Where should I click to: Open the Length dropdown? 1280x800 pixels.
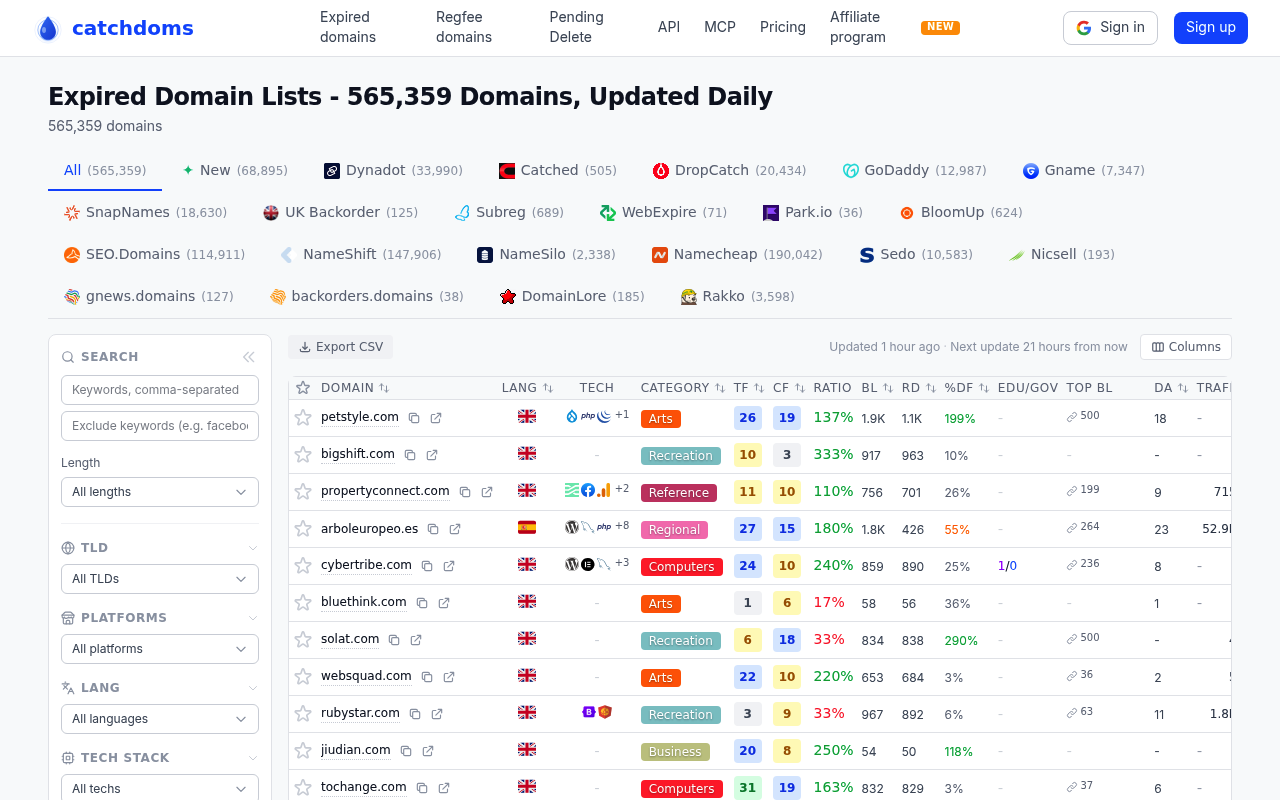pos(160,492)
